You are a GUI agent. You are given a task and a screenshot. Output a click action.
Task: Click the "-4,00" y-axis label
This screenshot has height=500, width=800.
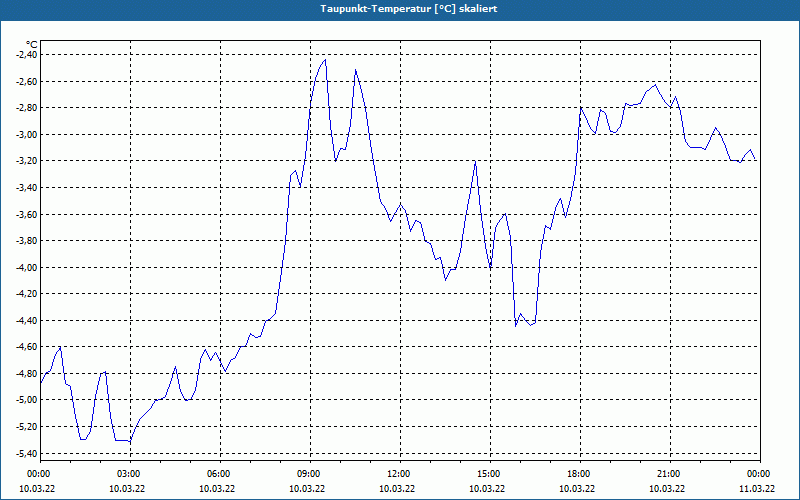coord(25,267)
